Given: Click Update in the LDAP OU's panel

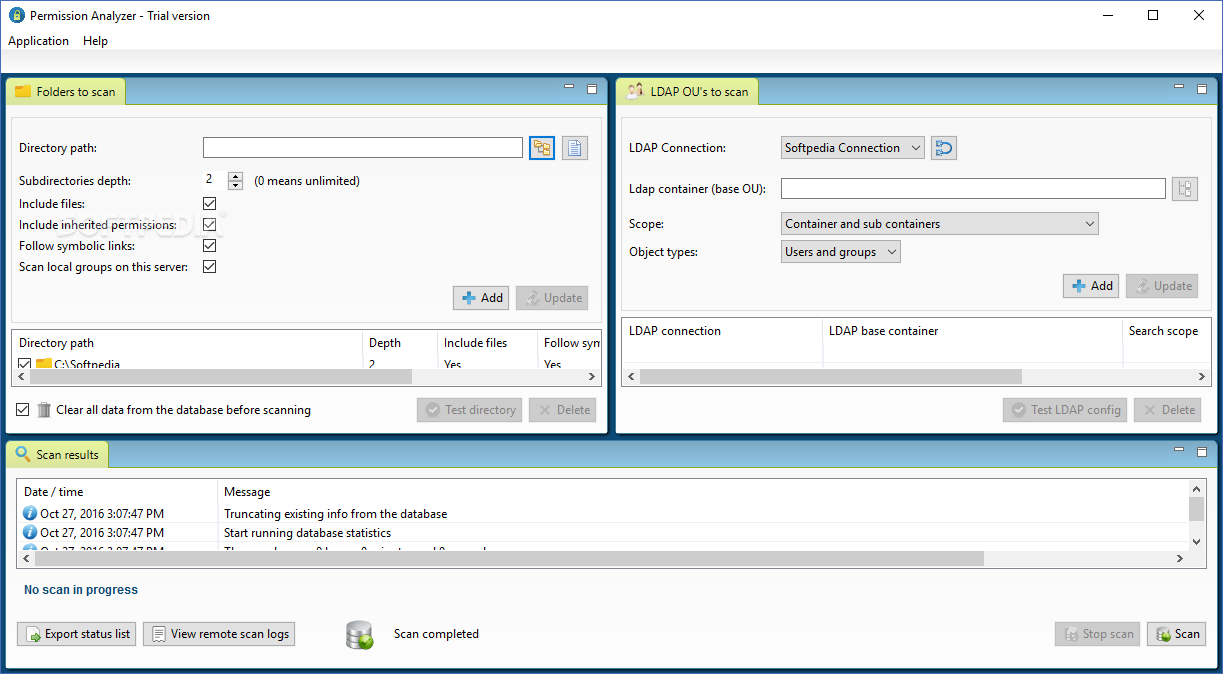Looking at the screenshot, I should tap(1162, 286).
